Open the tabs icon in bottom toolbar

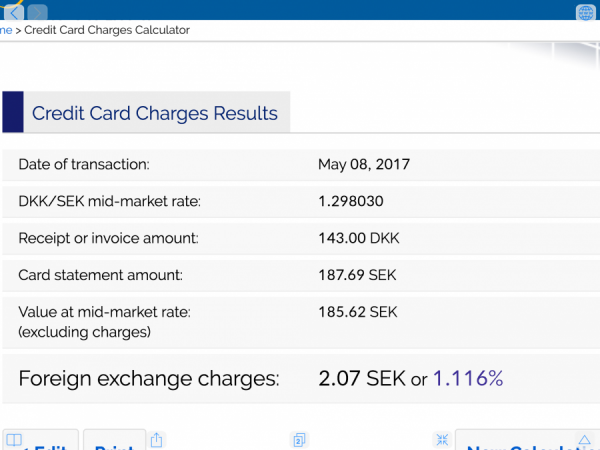click(298, 439)
